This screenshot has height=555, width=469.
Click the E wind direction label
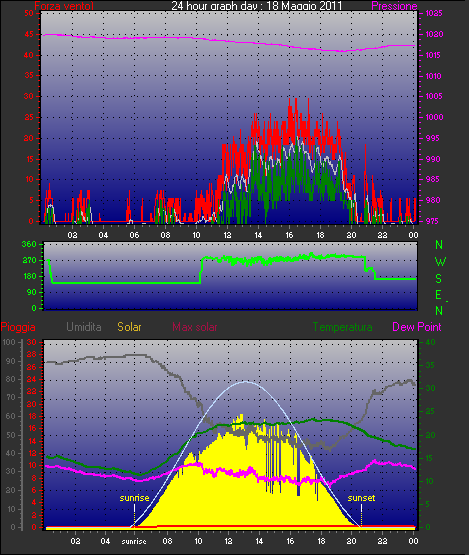439,295
